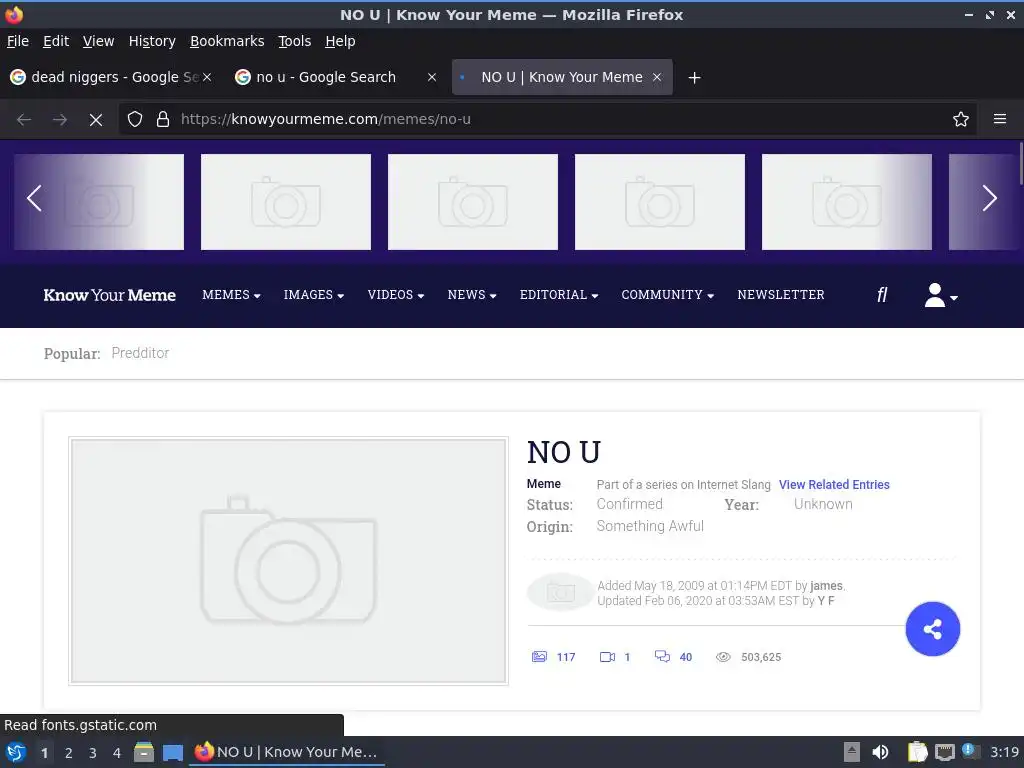Open a new tab with the plus button

click(x=695, y=78)
